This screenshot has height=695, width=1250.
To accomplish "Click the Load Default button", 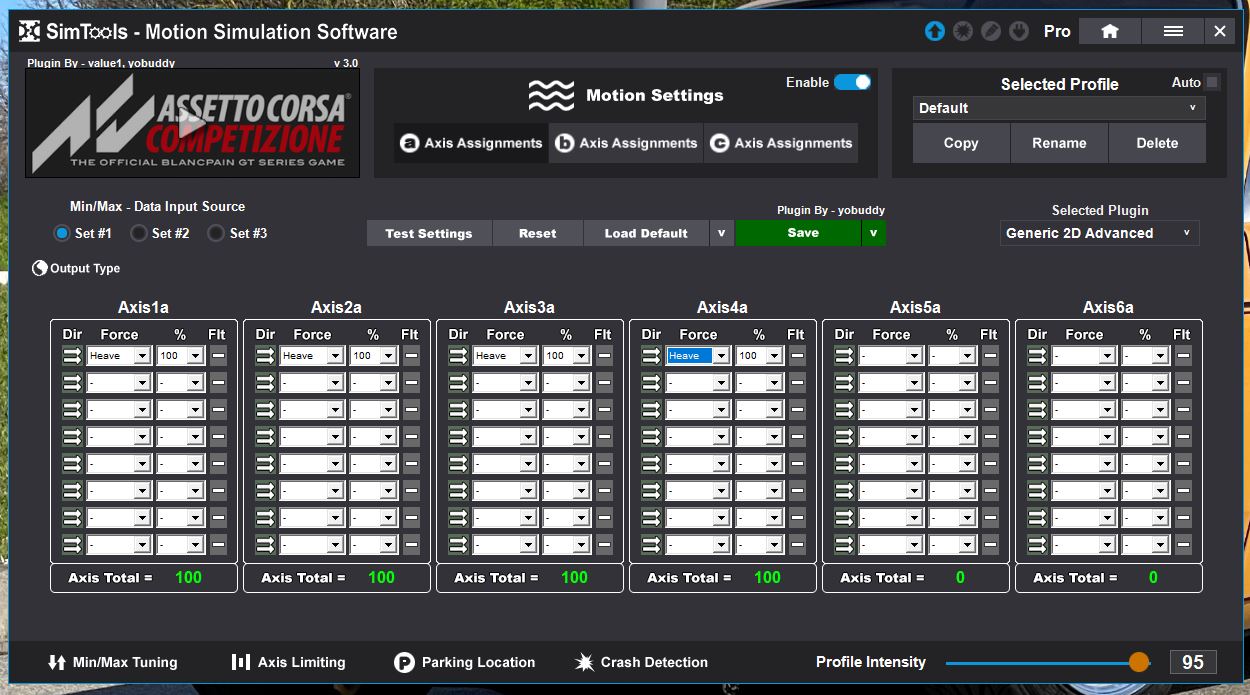I will click(646, 233).
